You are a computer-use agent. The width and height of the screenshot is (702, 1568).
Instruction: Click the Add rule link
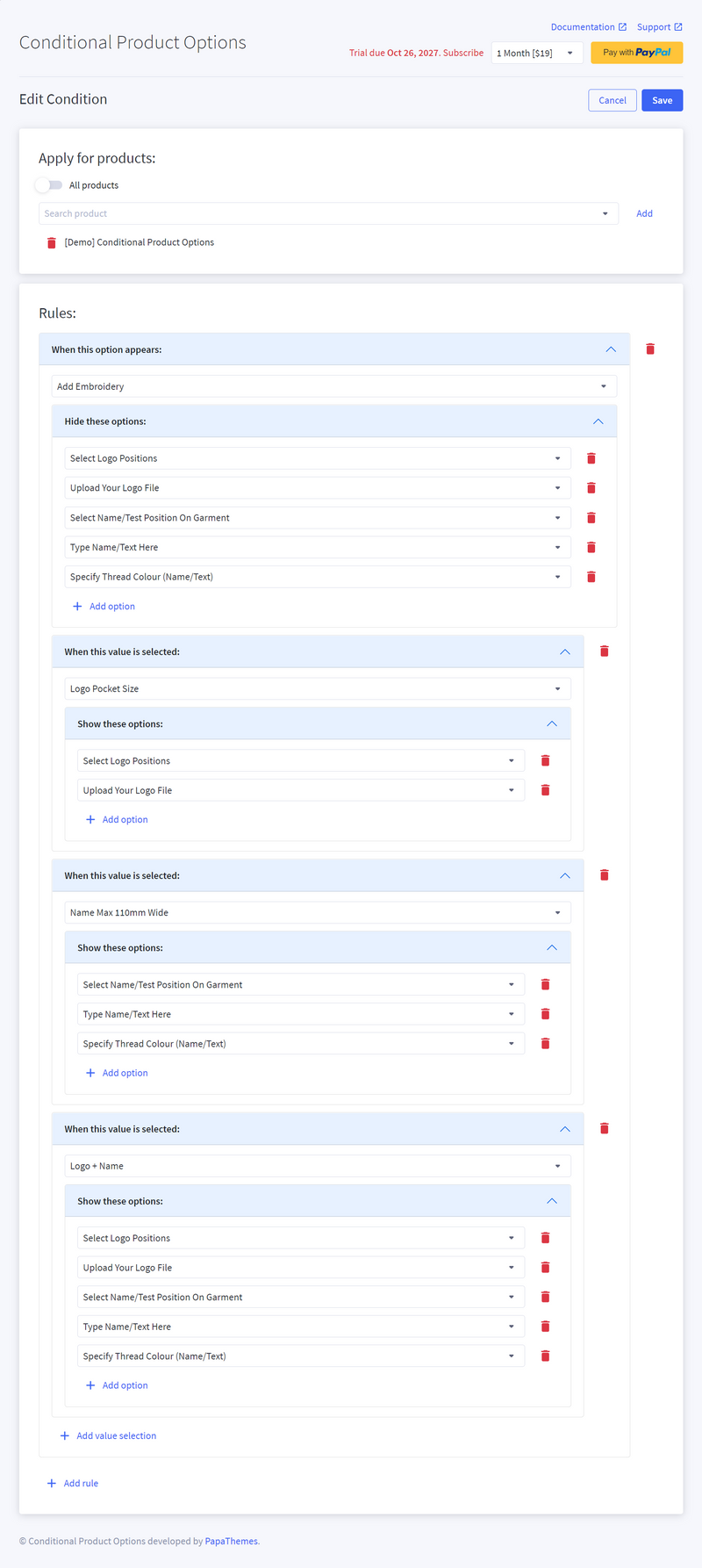coord(81,1484)
